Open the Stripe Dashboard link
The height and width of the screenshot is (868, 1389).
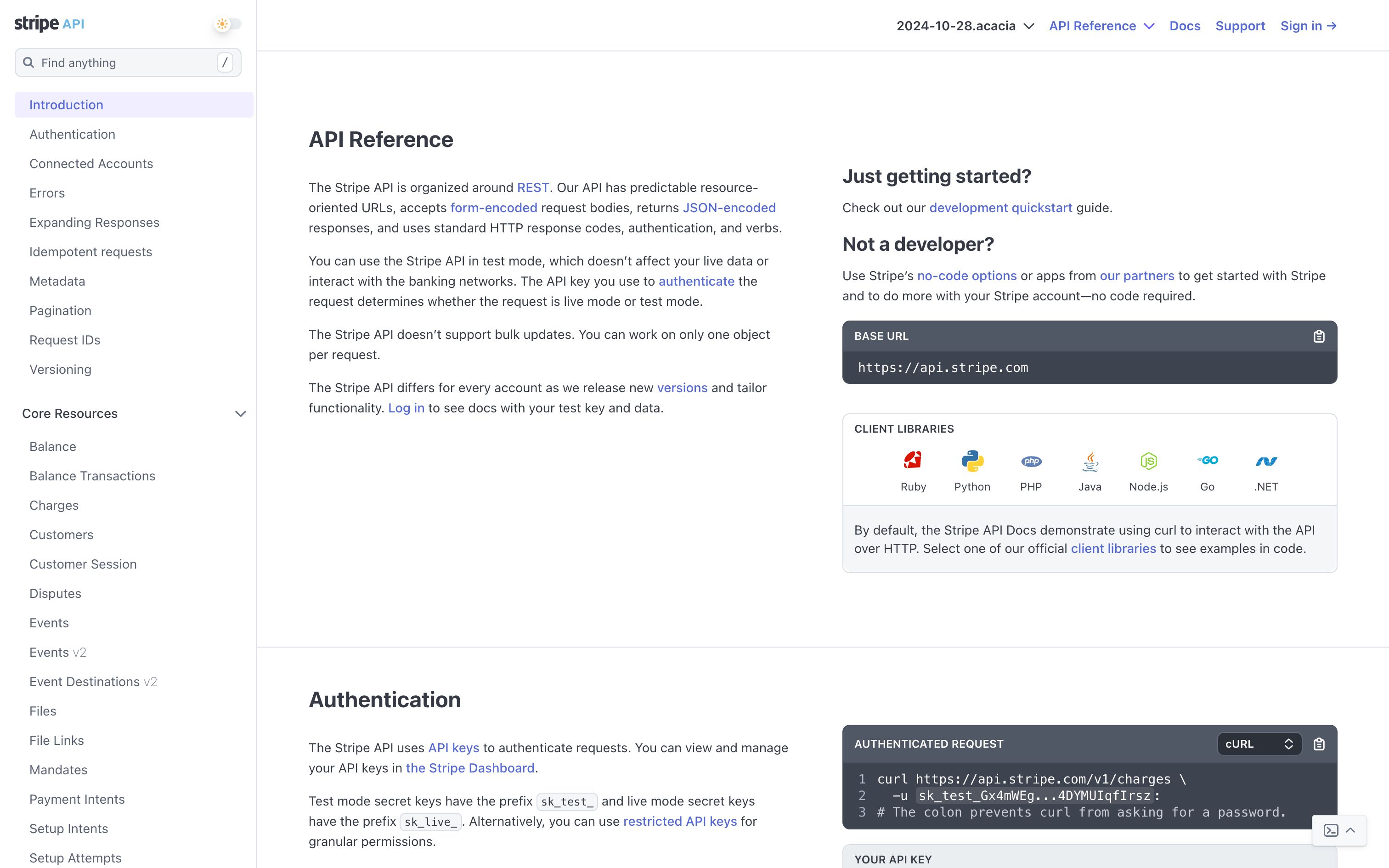coord(470,768)
